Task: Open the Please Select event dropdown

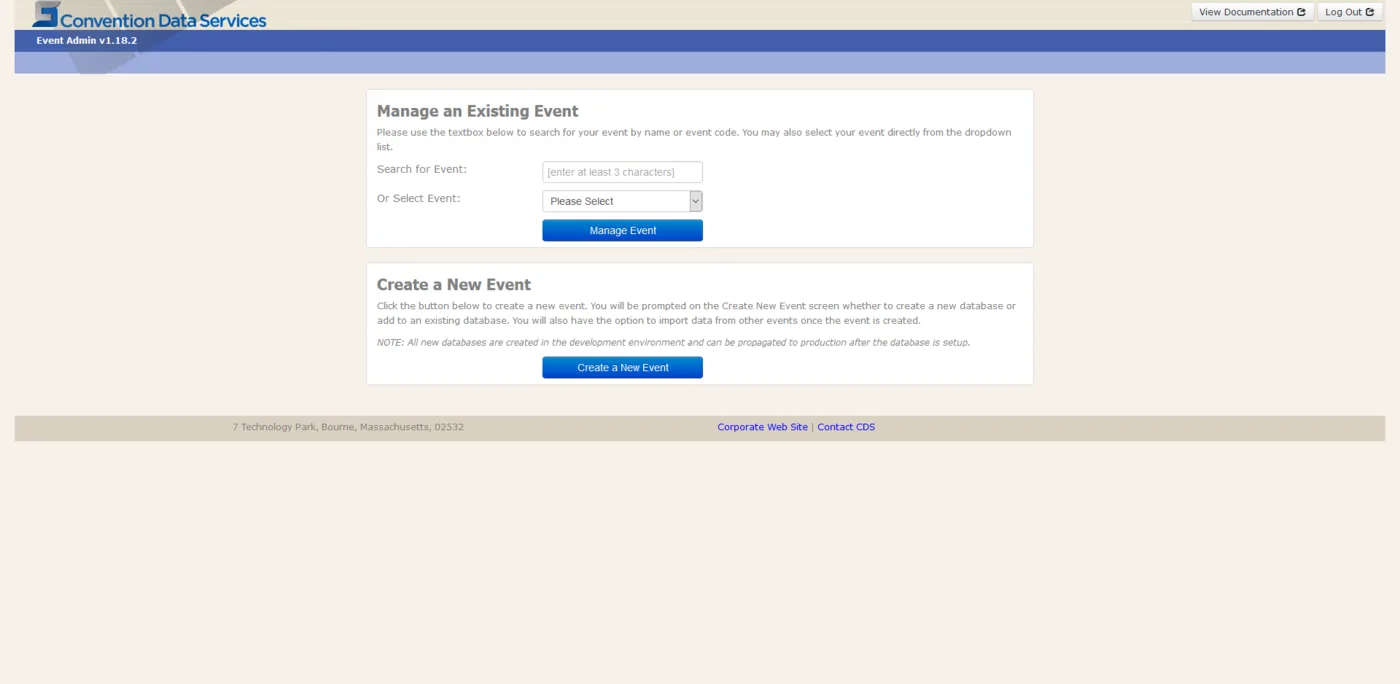Action: coord(622,201)
